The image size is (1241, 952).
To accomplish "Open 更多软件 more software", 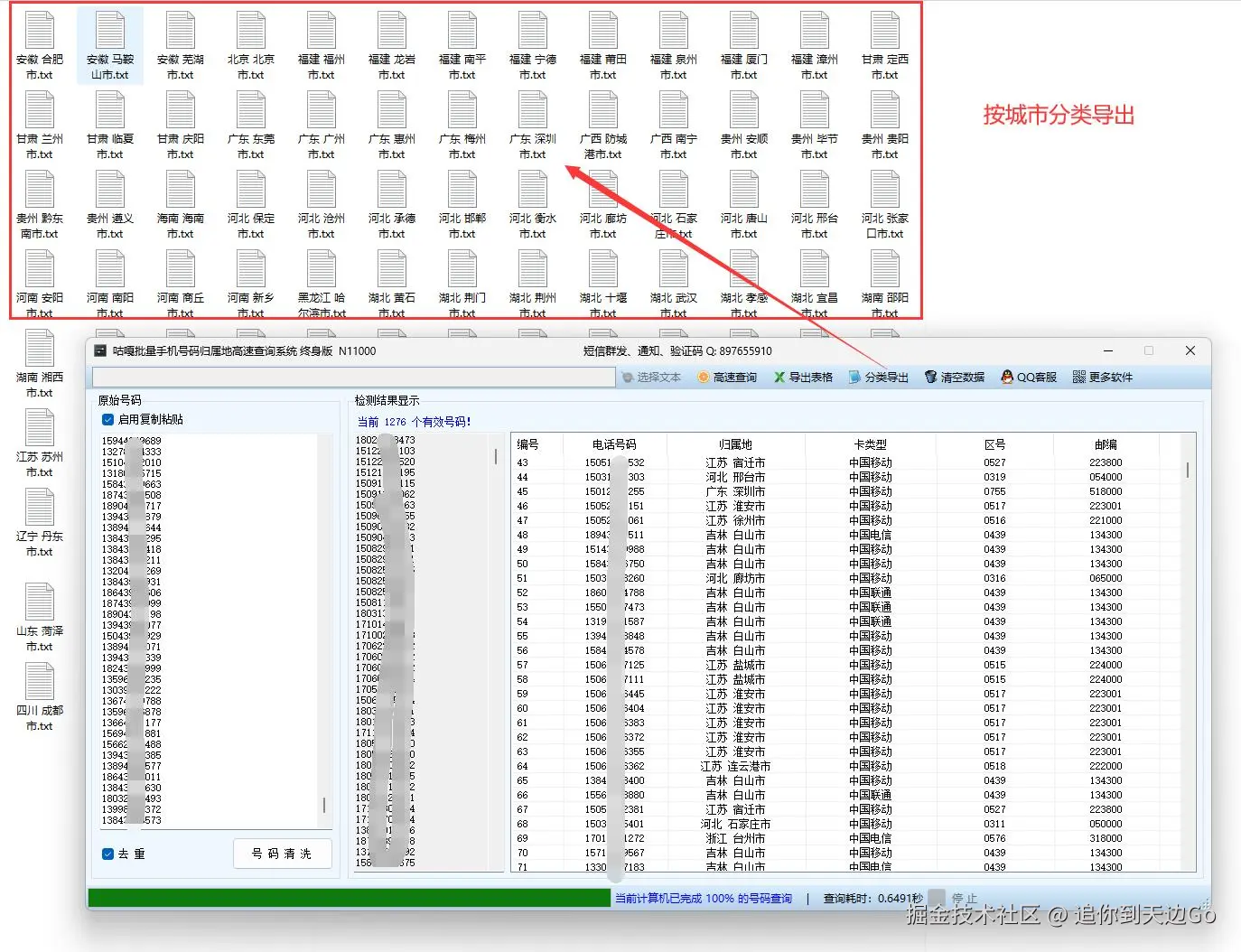I will [x=1103, y=378].
